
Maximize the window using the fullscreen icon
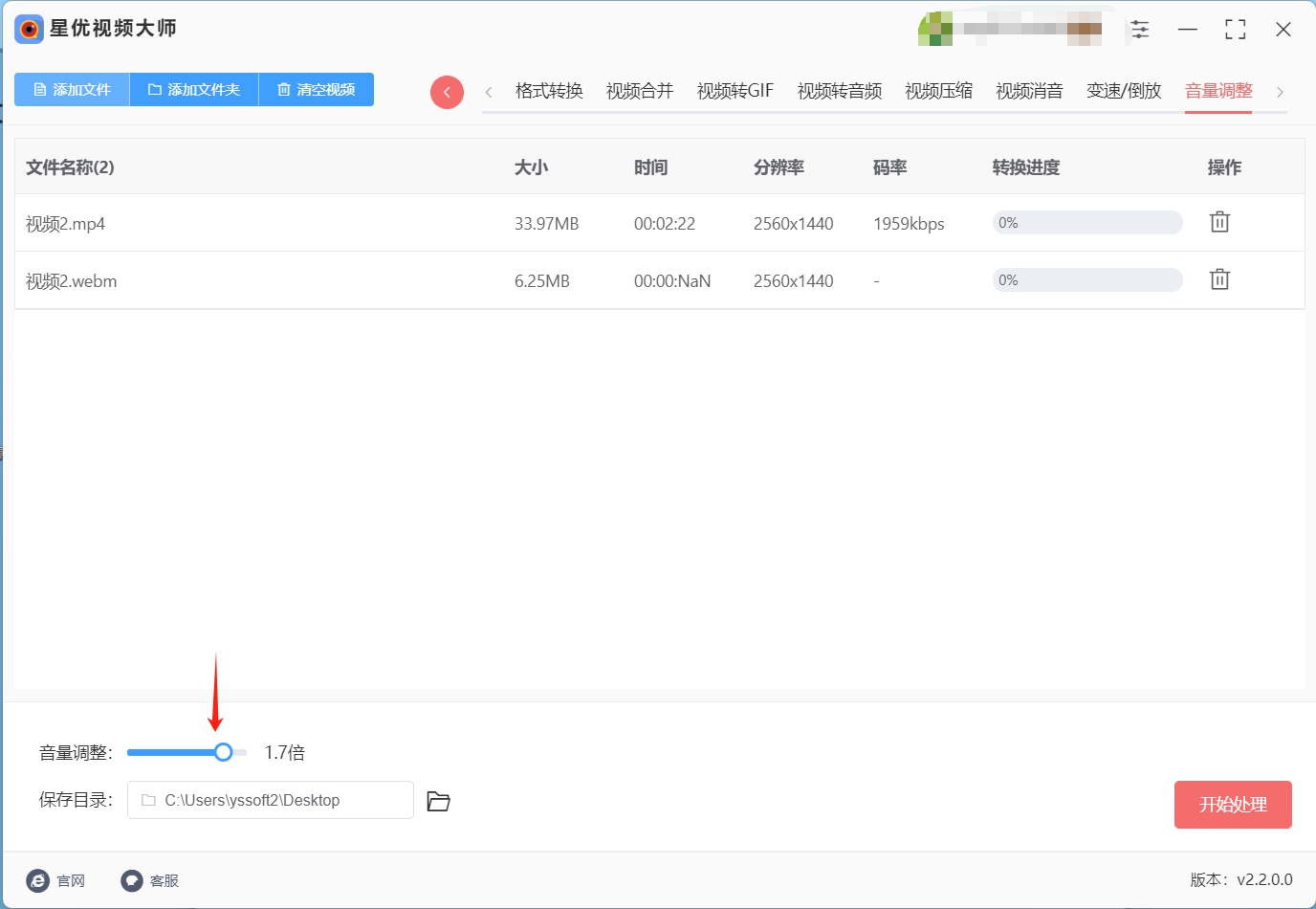(x=1236, y=30)
